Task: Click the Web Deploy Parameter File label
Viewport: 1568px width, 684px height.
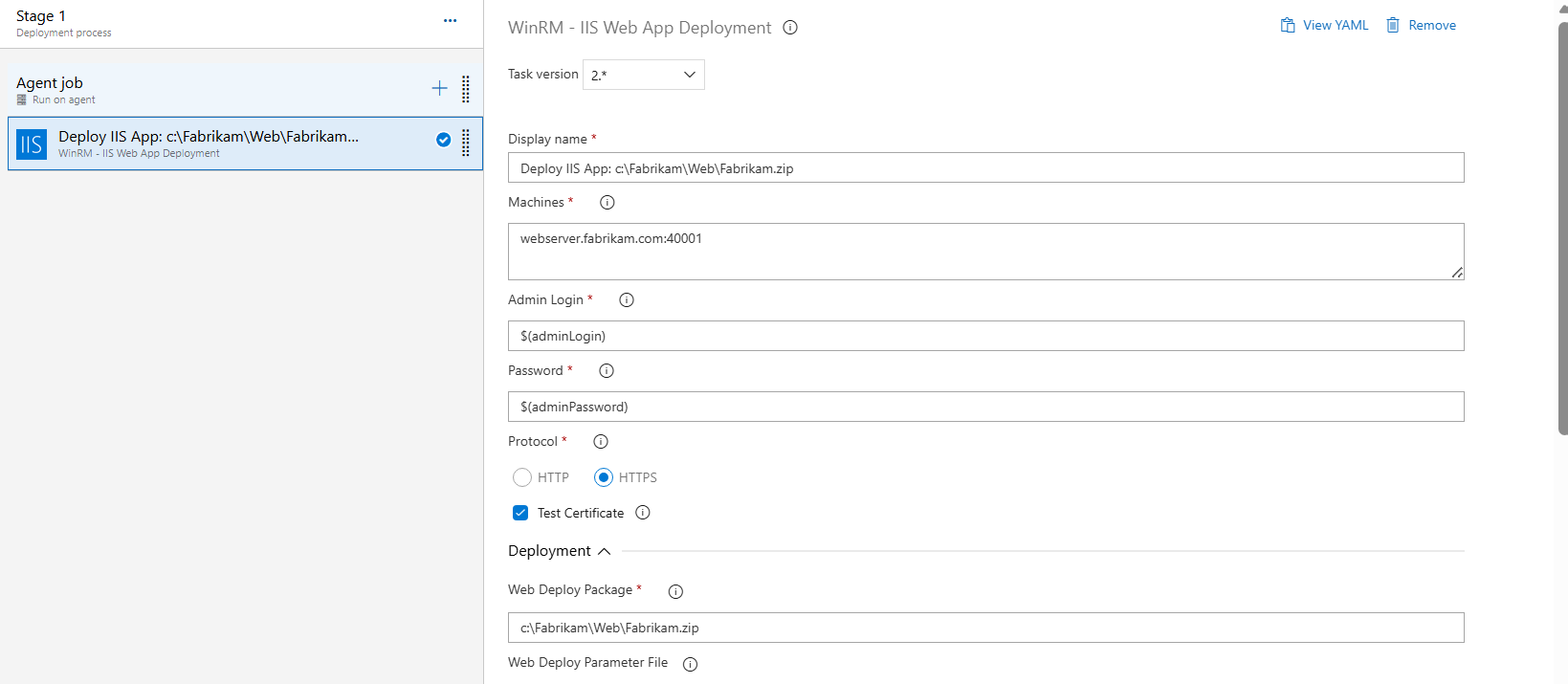Action: click(588, 662)
